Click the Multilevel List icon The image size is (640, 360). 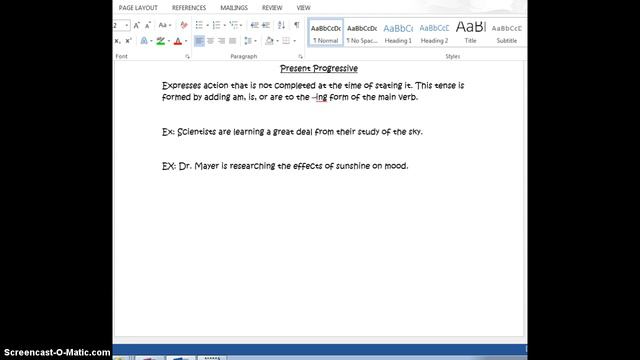click(233, 25)
